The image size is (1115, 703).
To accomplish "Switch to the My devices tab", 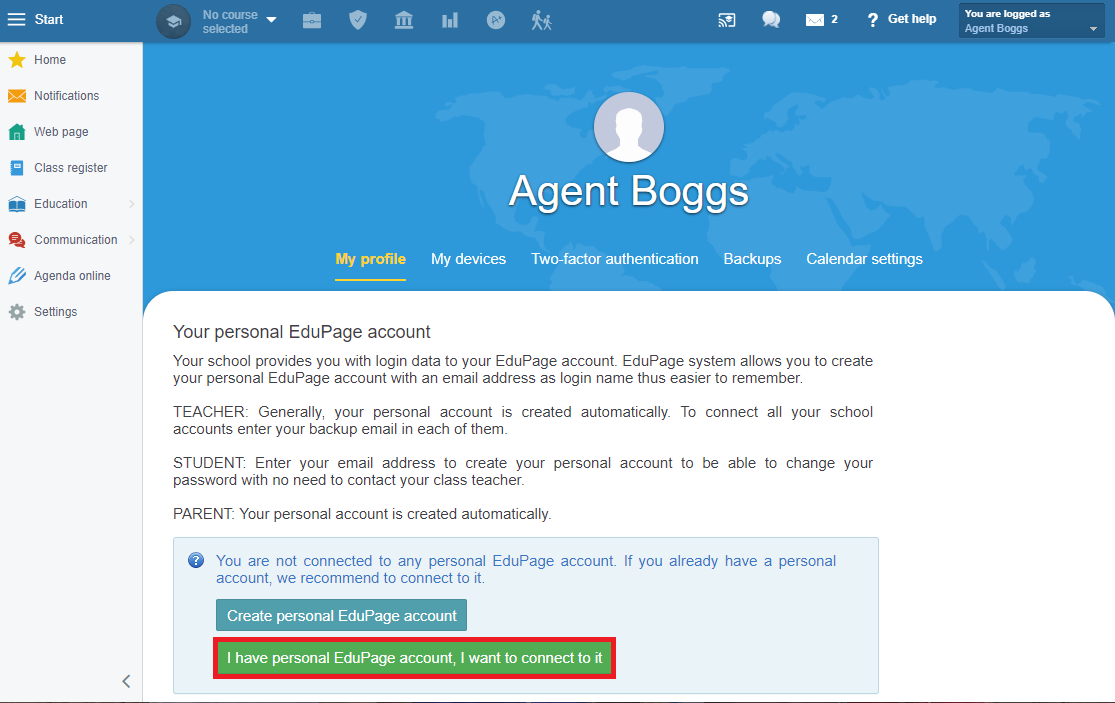I will (469, 259).
